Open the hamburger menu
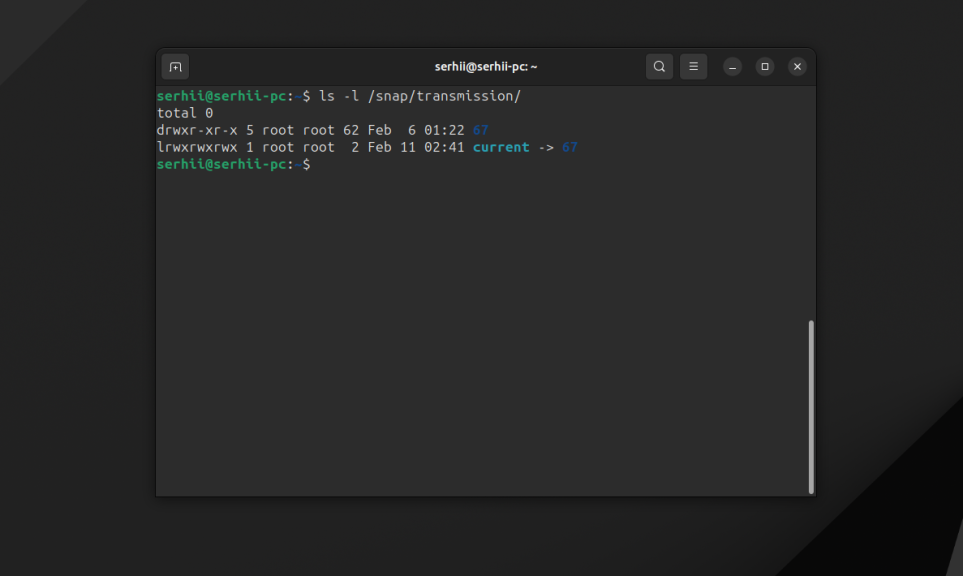The height and width of the screenshot is (576, 963). [693, 66]
